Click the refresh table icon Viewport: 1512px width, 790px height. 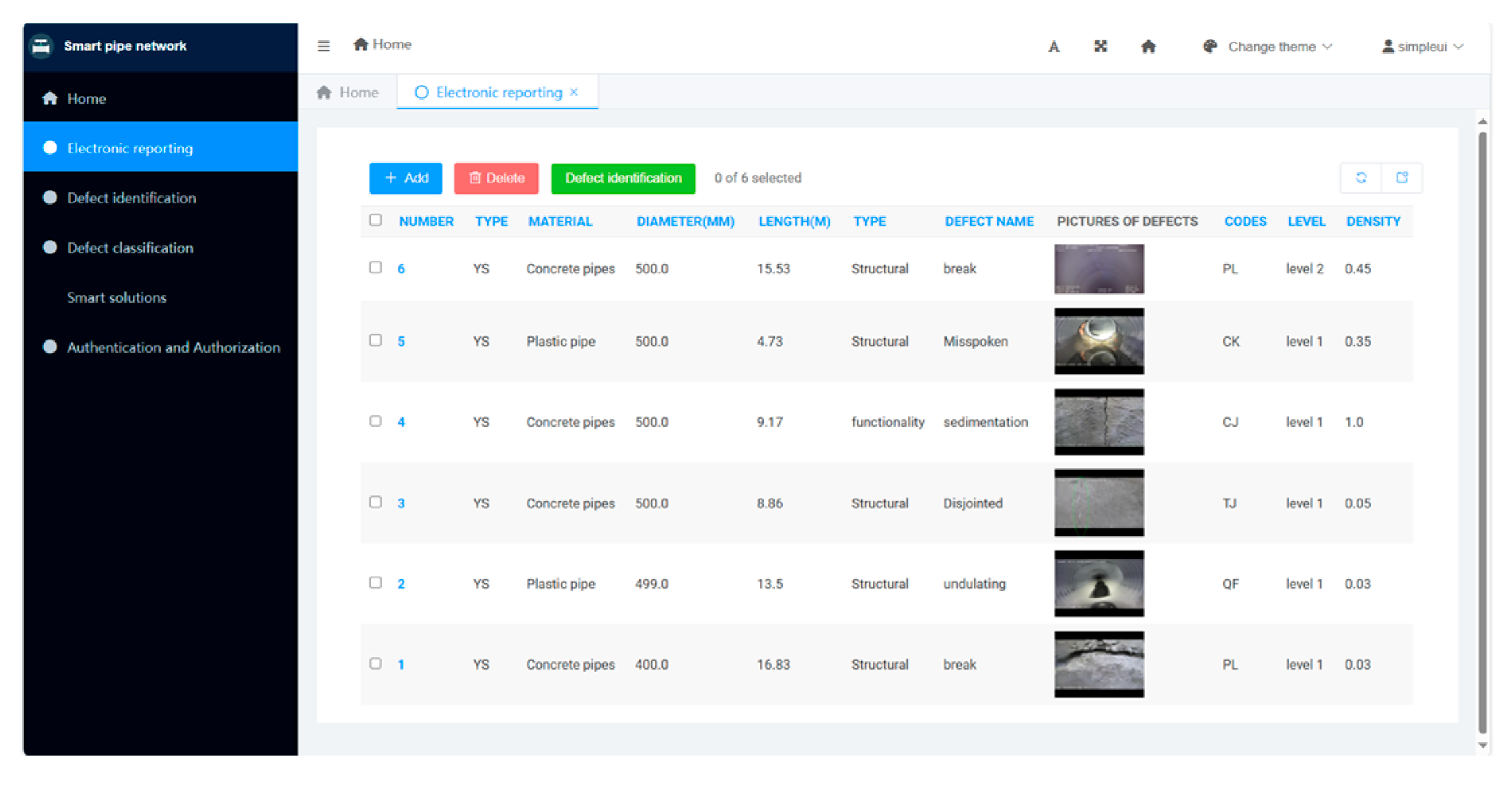pyautogui.click(x=1361, y=178)
